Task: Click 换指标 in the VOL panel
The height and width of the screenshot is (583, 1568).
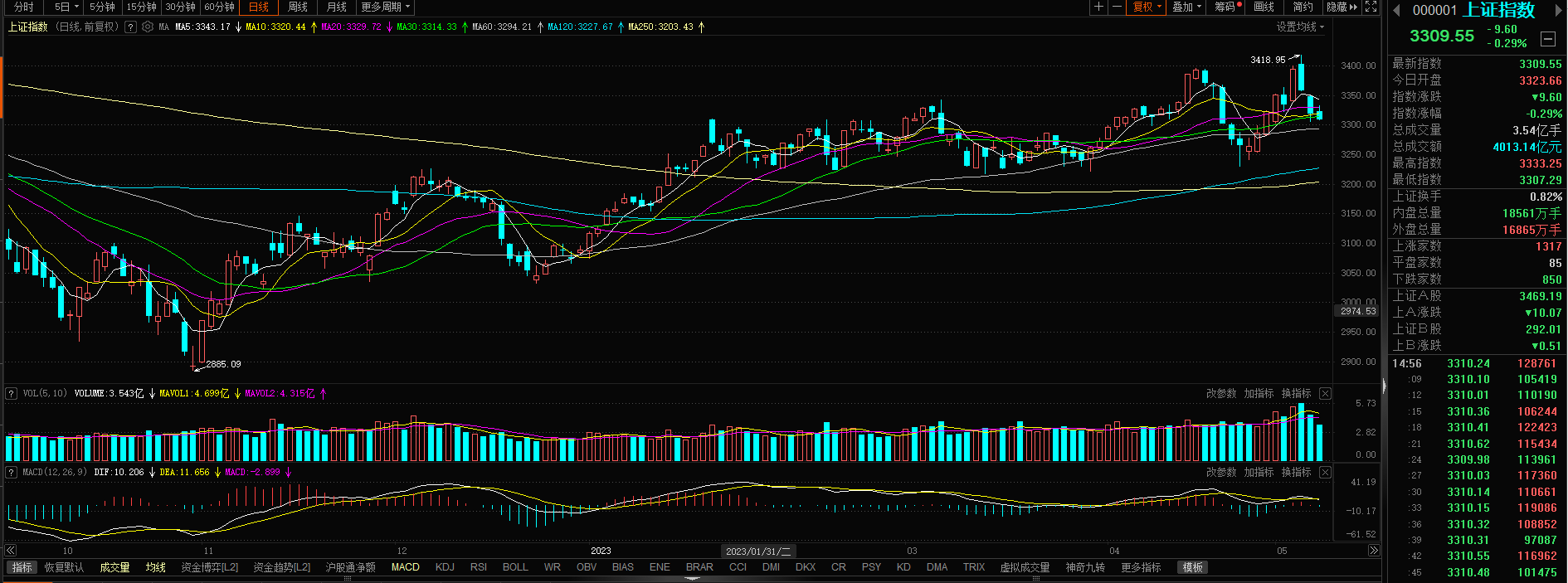Action: point(1296,393)
